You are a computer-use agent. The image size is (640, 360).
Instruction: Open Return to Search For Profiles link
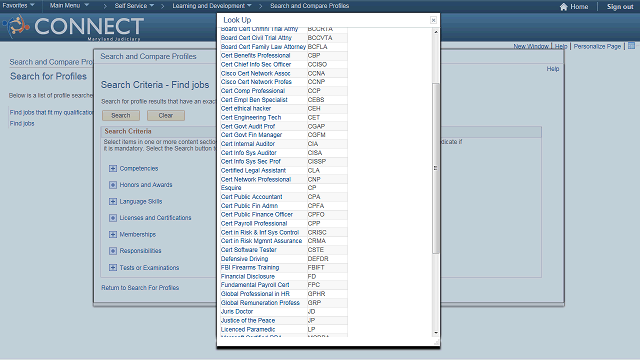[140, 288]
